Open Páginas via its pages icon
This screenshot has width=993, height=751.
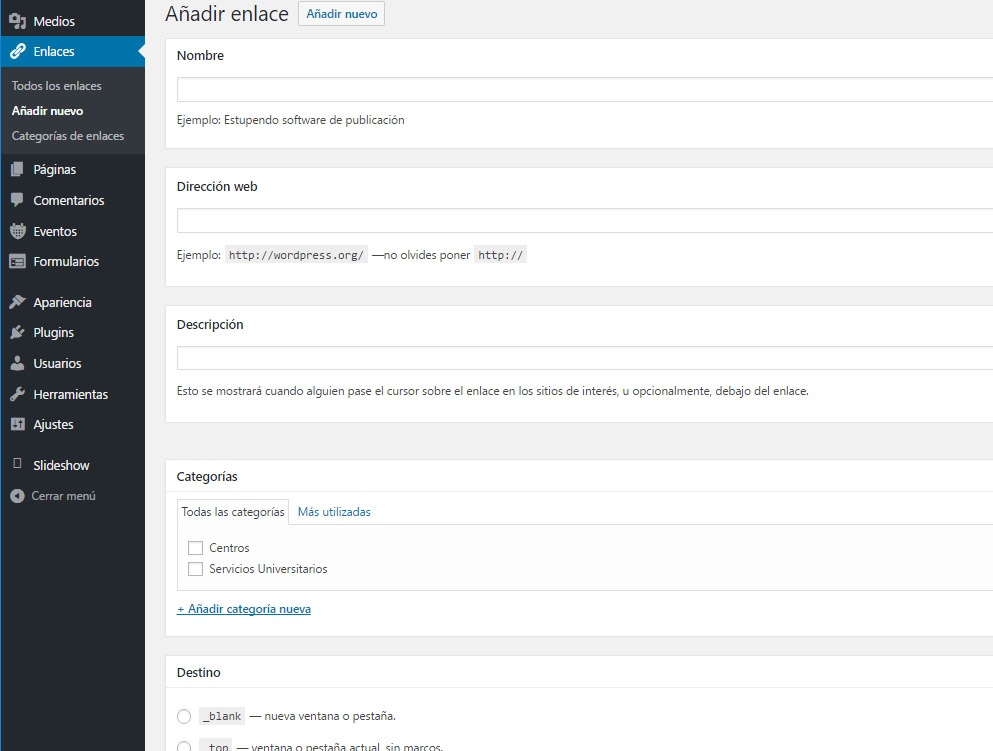click(x=17, y=170)
